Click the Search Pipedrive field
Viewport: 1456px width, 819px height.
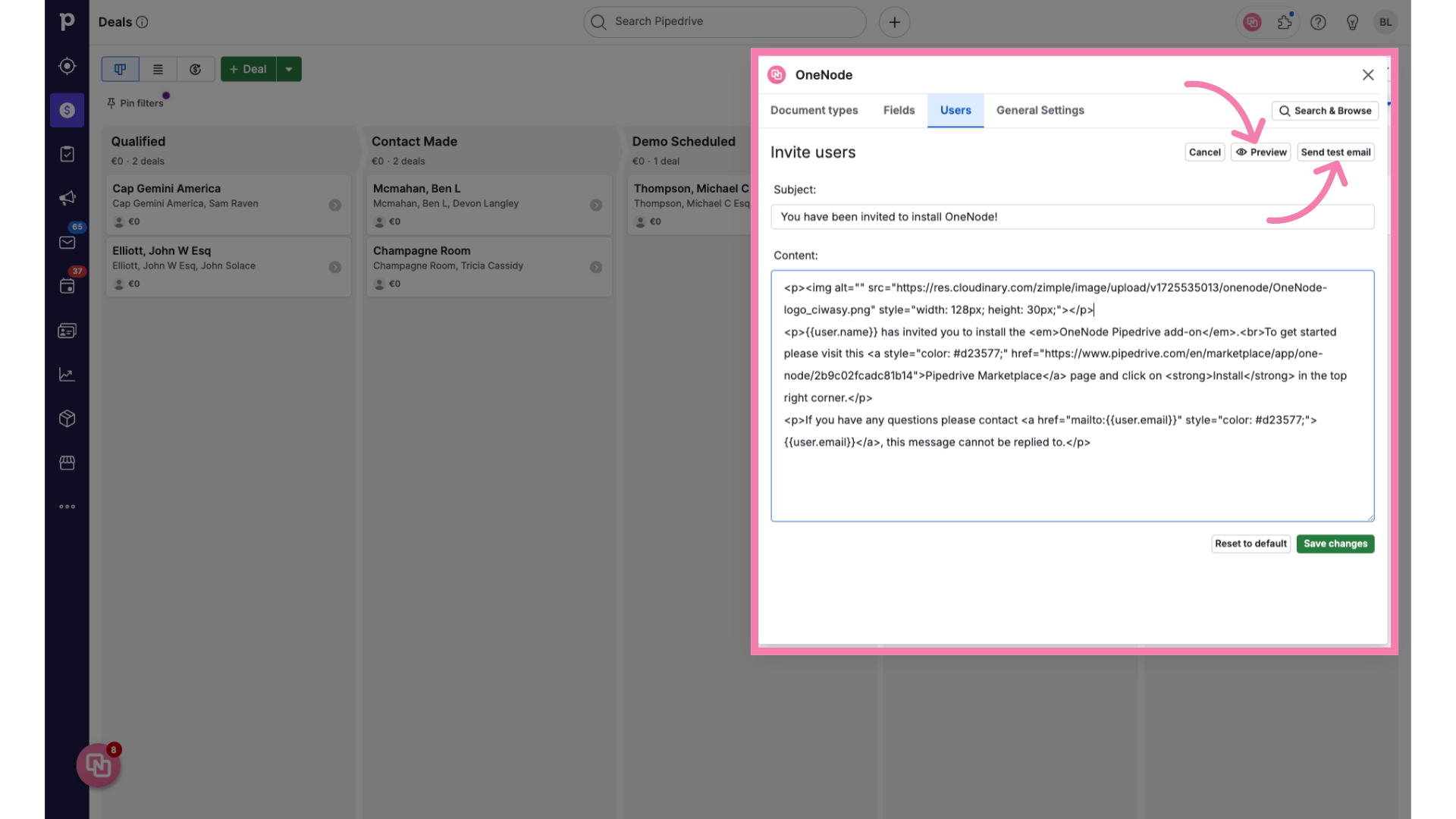coord(725,22)
